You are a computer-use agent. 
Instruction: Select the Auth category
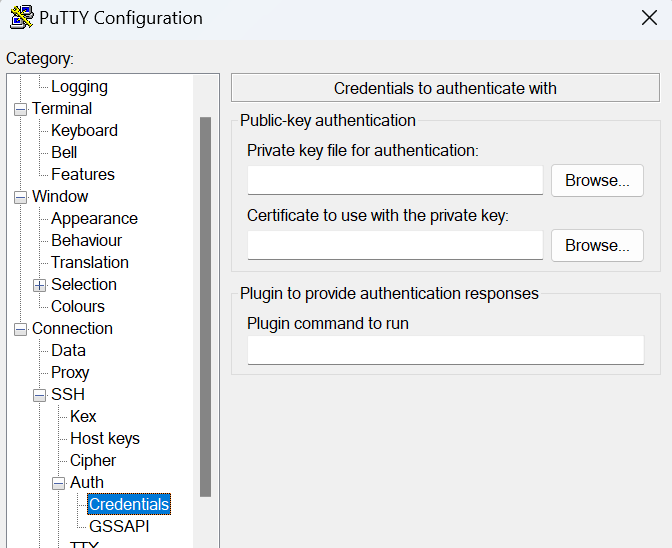click(87, 482)
